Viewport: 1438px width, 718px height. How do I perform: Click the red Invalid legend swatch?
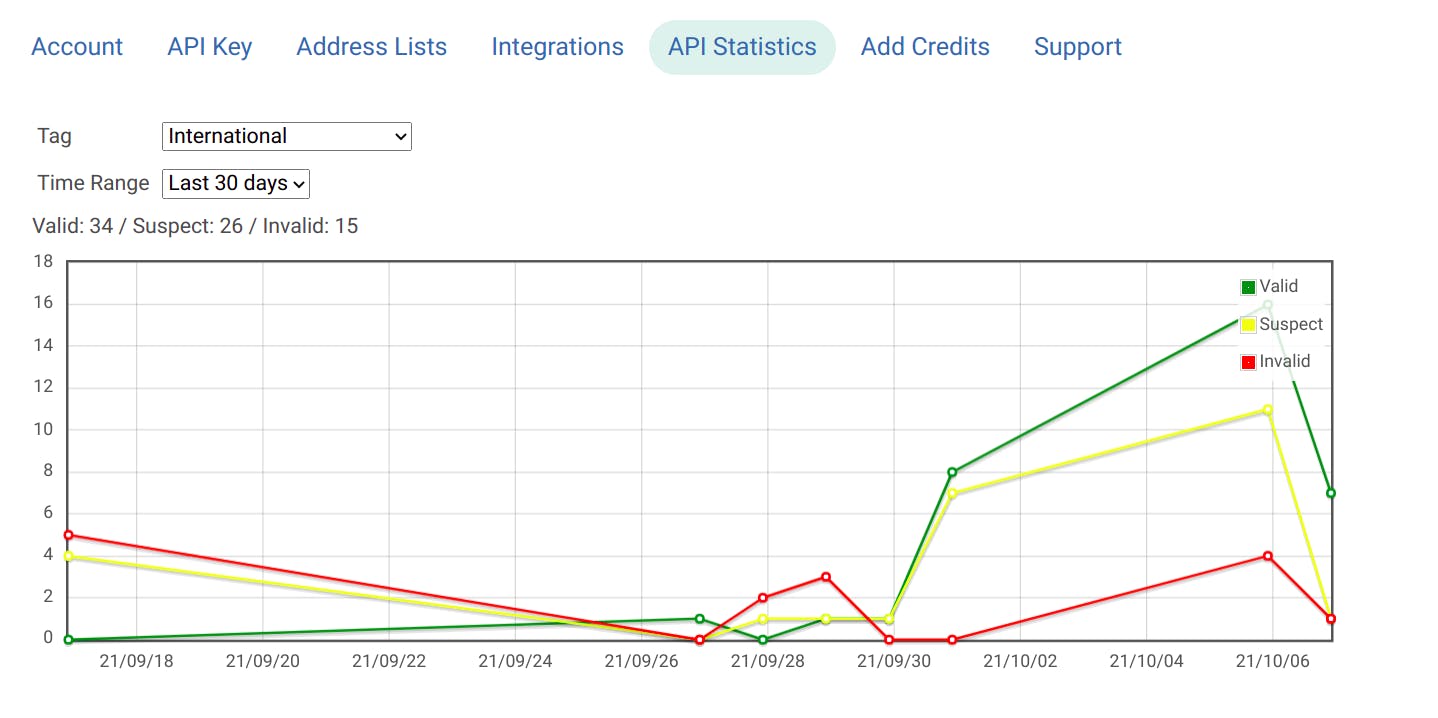[x=1248, y=362]
